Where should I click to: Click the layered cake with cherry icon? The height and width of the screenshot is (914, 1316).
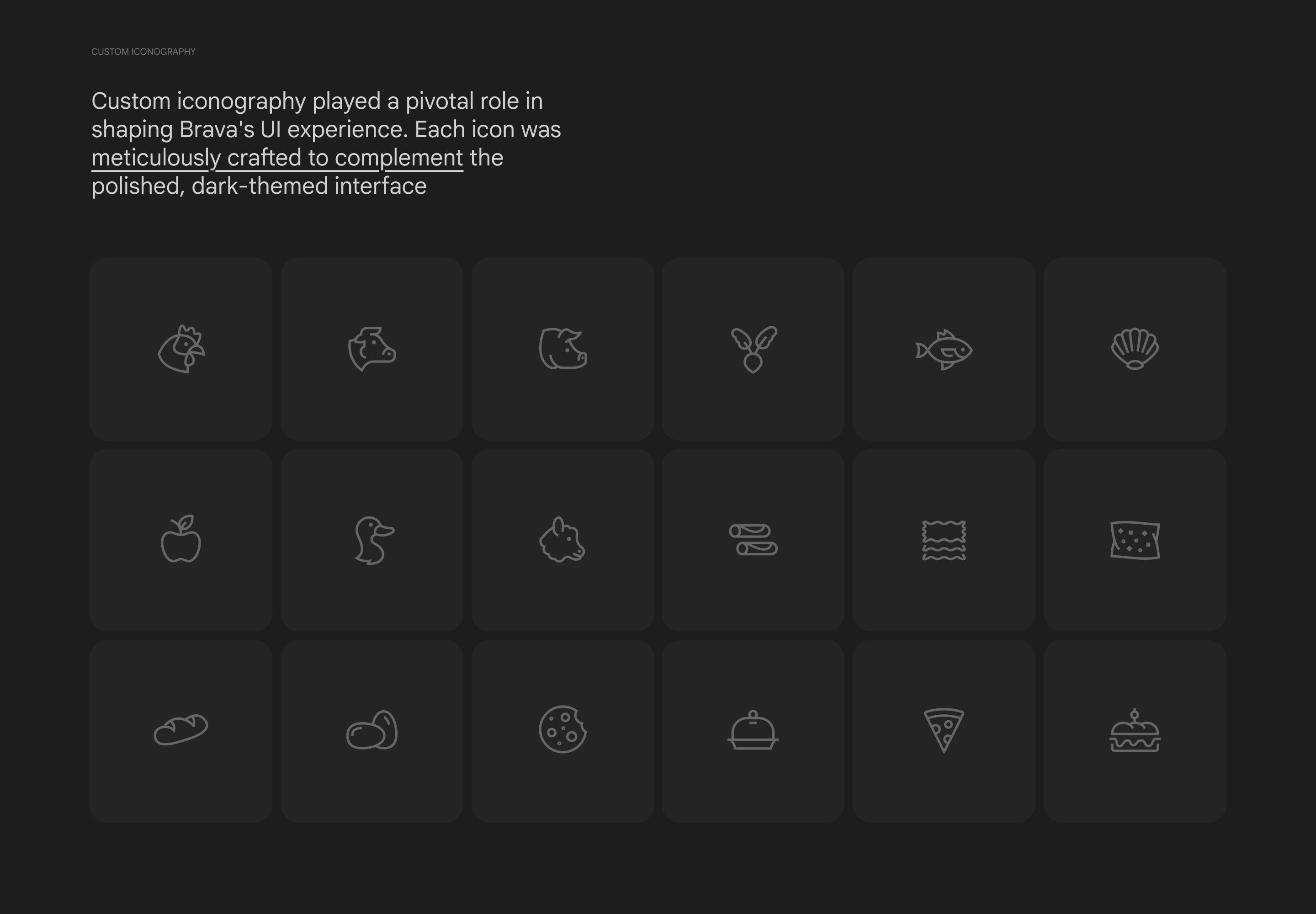tap(1135, 731)
